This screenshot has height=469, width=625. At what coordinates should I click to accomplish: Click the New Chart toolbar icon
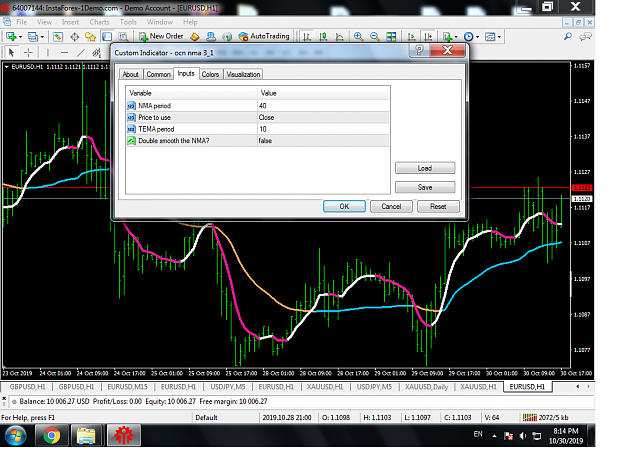click(x=11, y=37)
